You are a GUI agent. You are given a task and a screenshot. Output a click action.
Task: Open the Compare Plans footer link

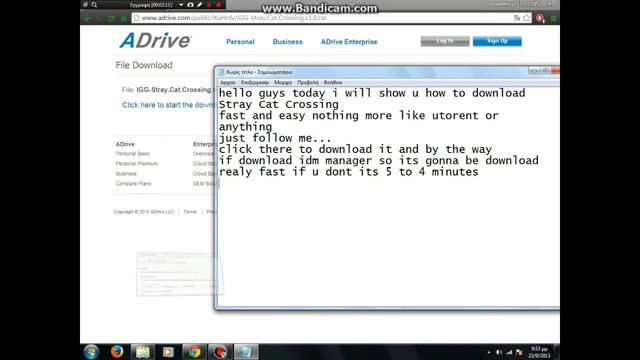[133, 184]
